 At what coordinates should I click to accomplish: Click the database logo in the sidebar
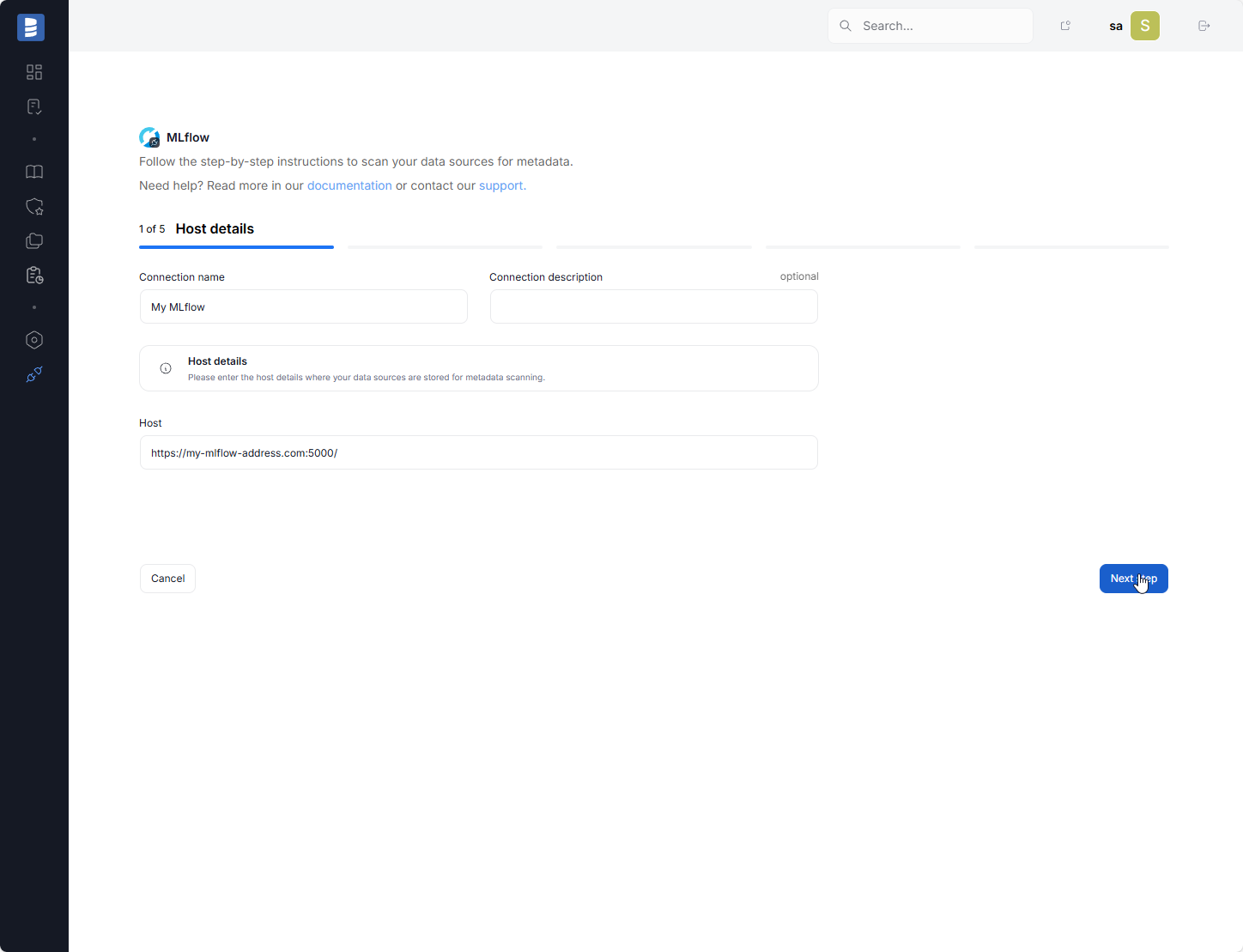click(31, 27)
